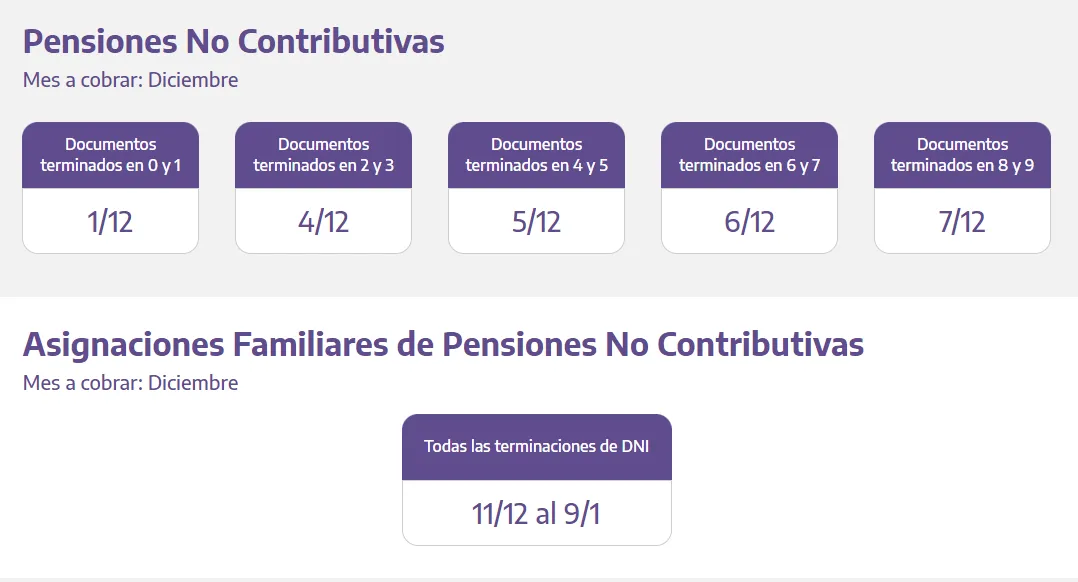The height and width of the screenshot is (582, 1078).
Task: Click the top "Pensiones No Contributivas" heading
Action: click(x=233, y=42)
